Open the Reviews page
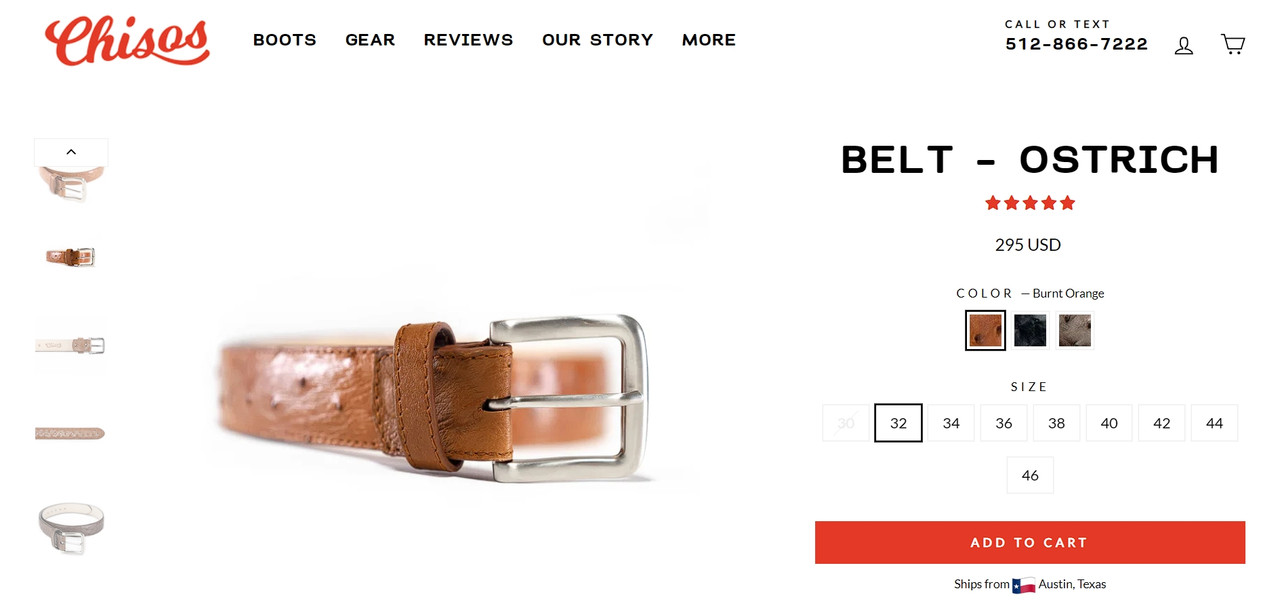Viewport: 1280px width, 608px height. [468, 40]
